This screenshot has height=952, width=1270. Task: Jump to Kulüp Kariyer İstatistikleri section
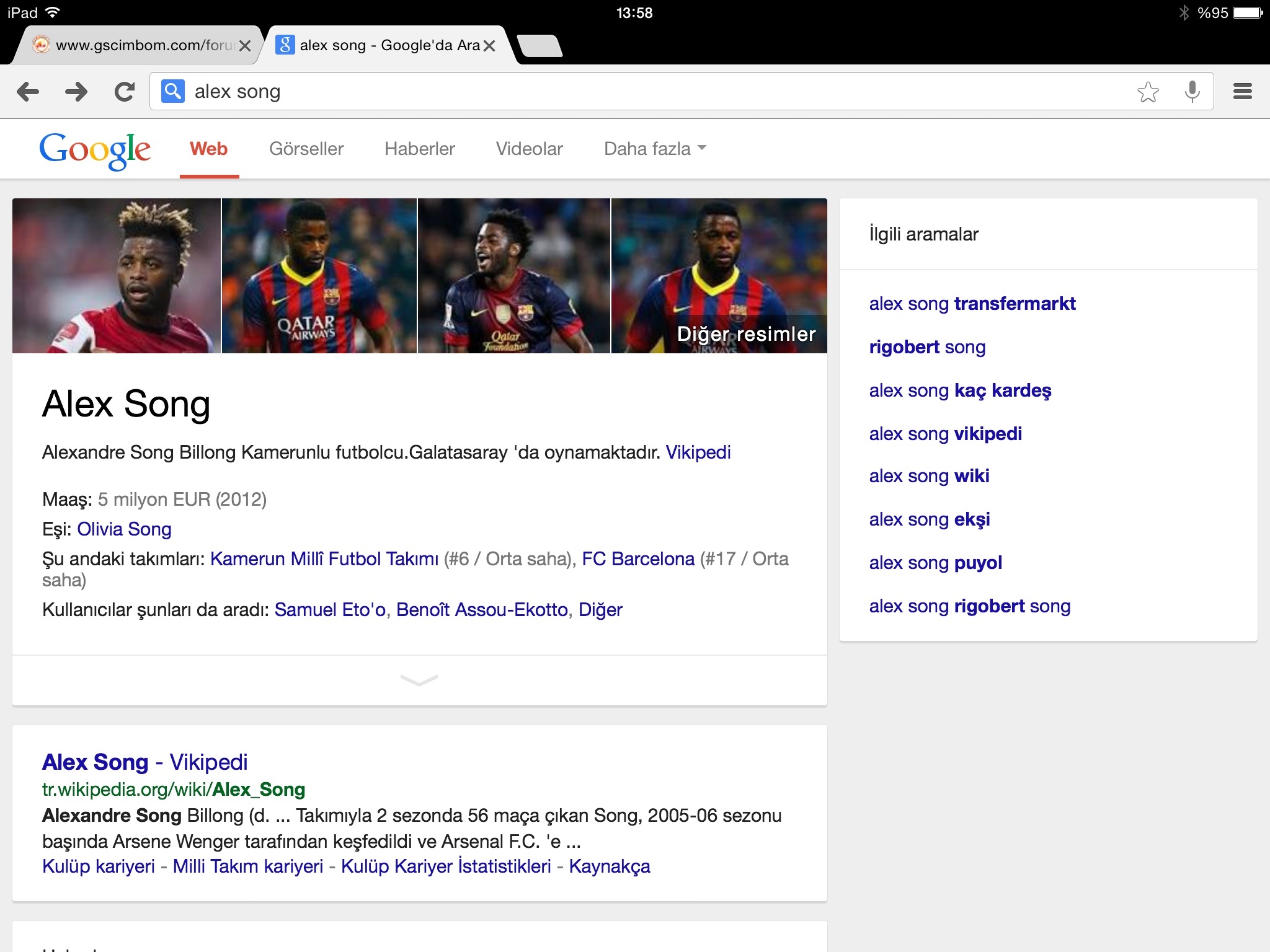pyautogui.click(x=446, y=866)
